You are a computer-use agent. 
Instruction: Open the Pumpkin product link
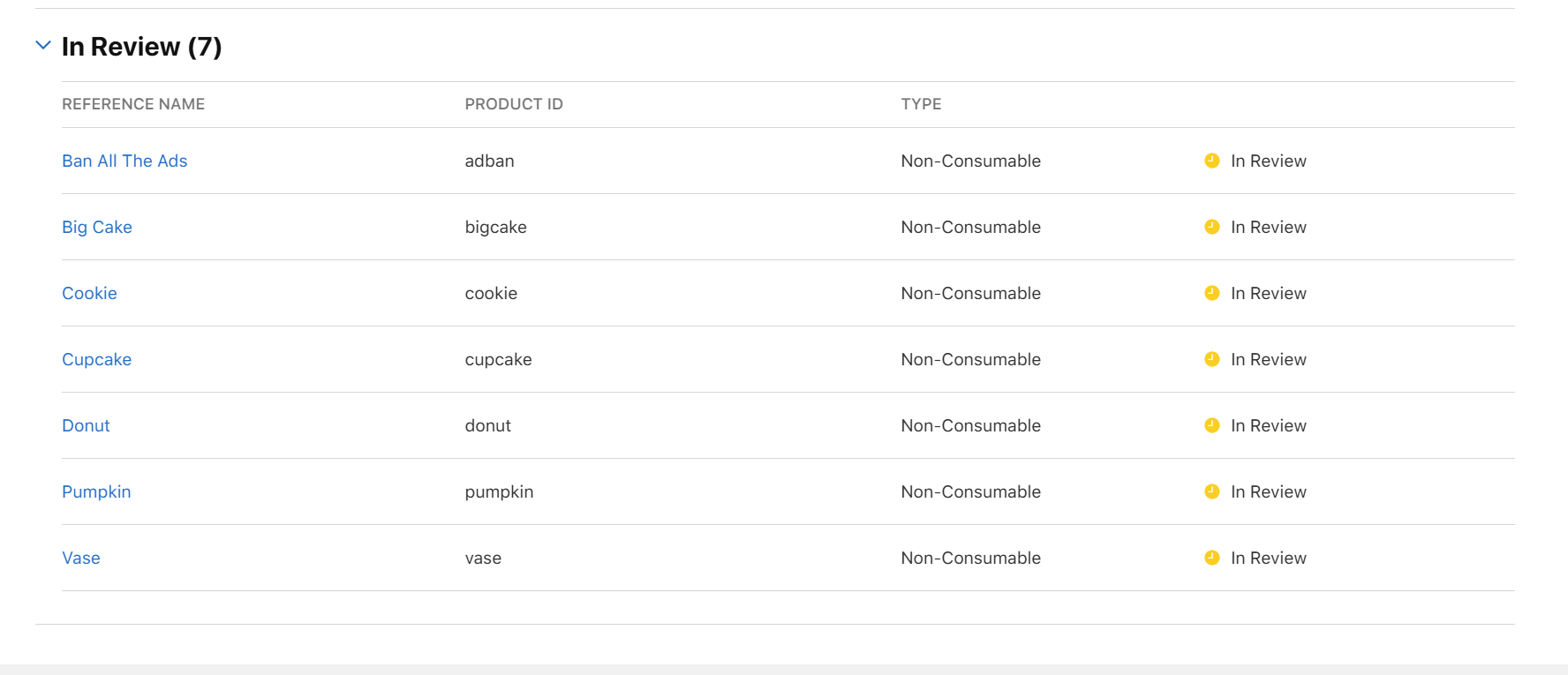pyautogui.click(x=96, y=491)
